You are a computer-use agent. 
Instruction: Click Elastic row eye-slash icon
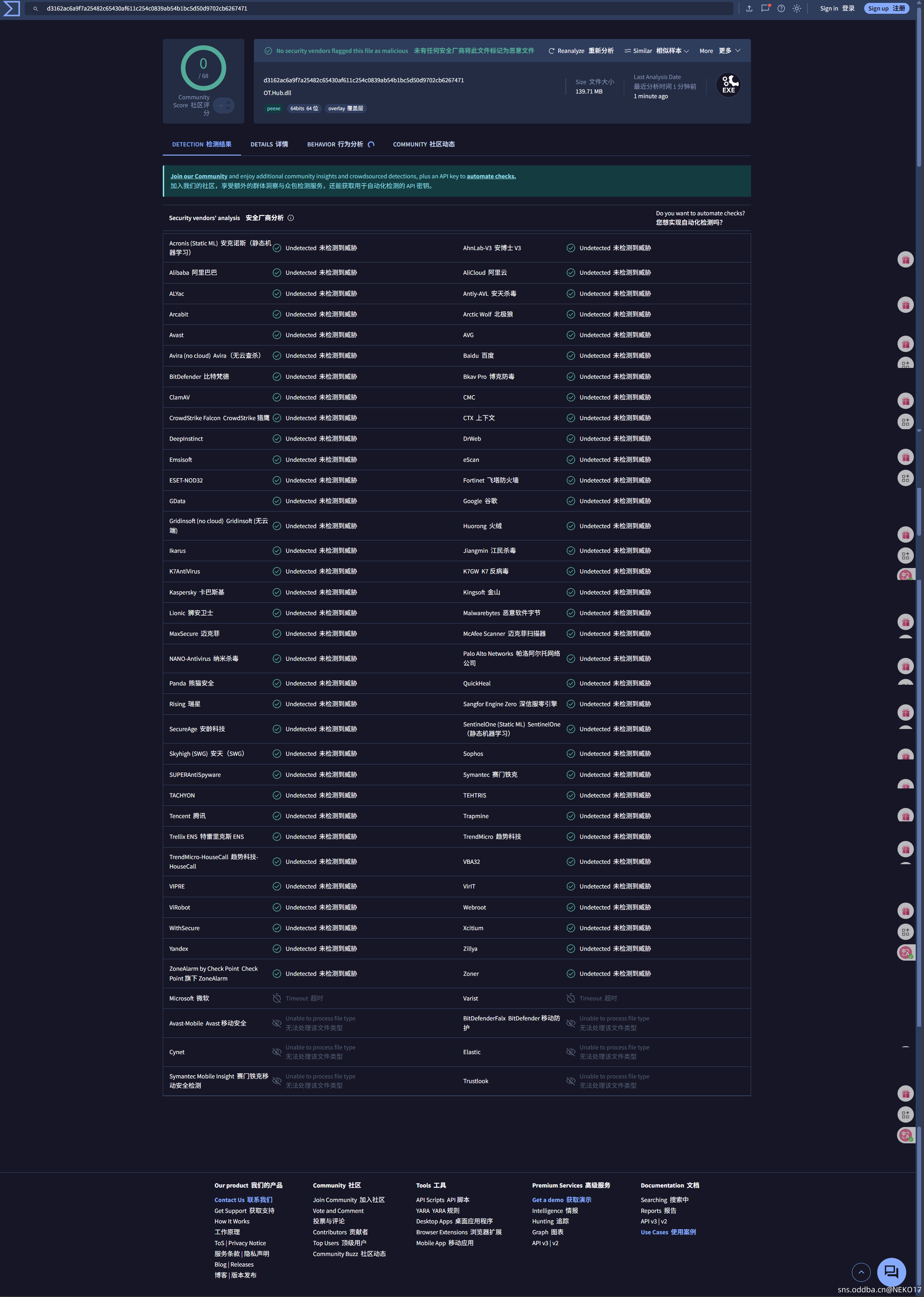pyautogui.click(x=571, y=1052)
